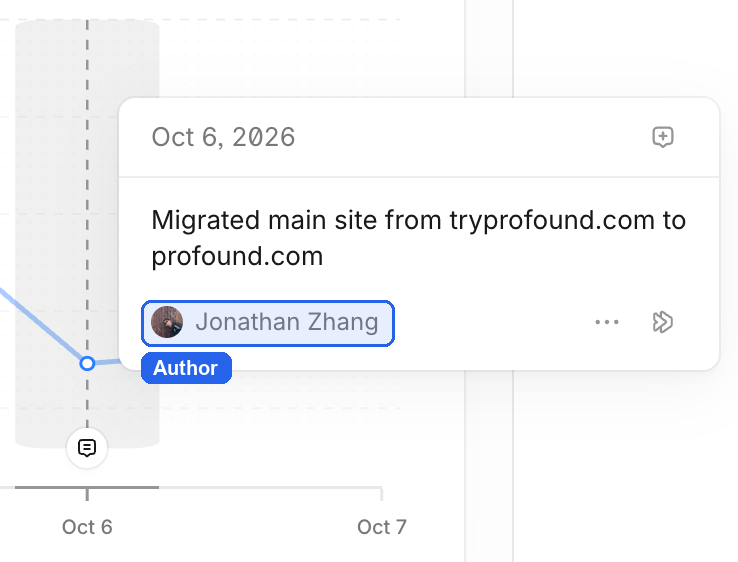Click the Oct 7 axis label
The image size is (738, 562).
(x=382, y=527)
